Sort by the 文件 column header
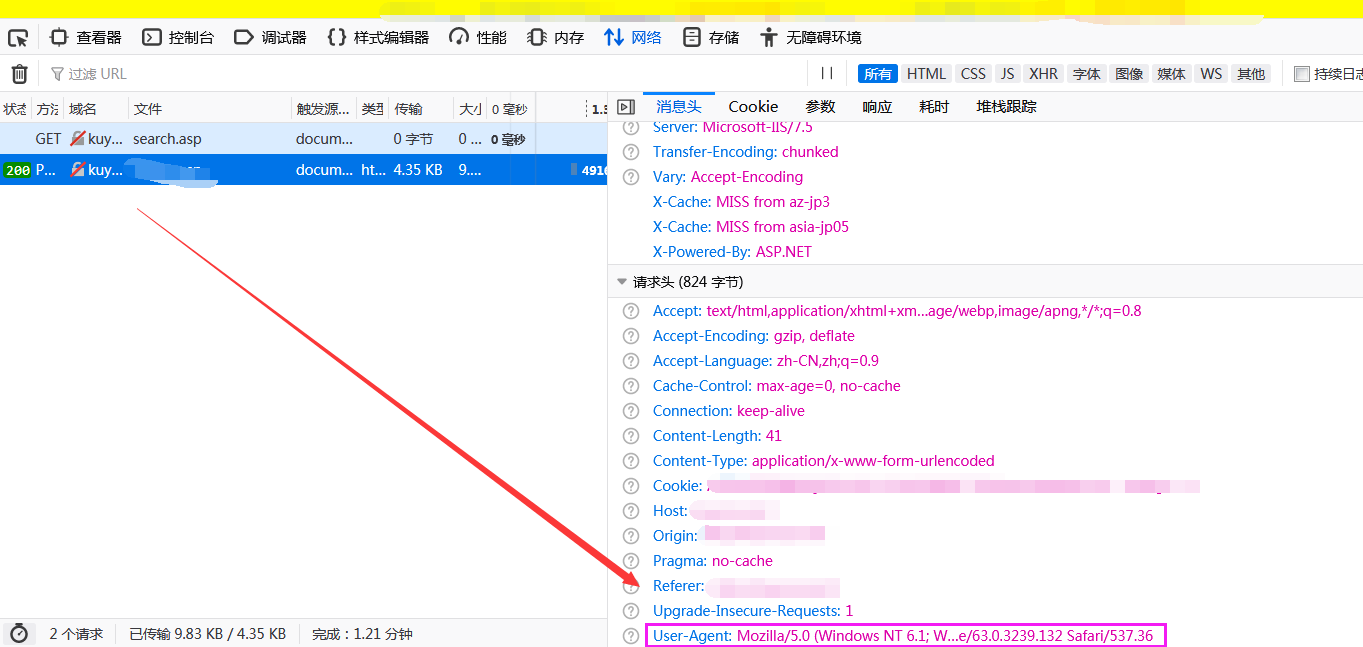The image size is (1363, 647). coord(210,109)
